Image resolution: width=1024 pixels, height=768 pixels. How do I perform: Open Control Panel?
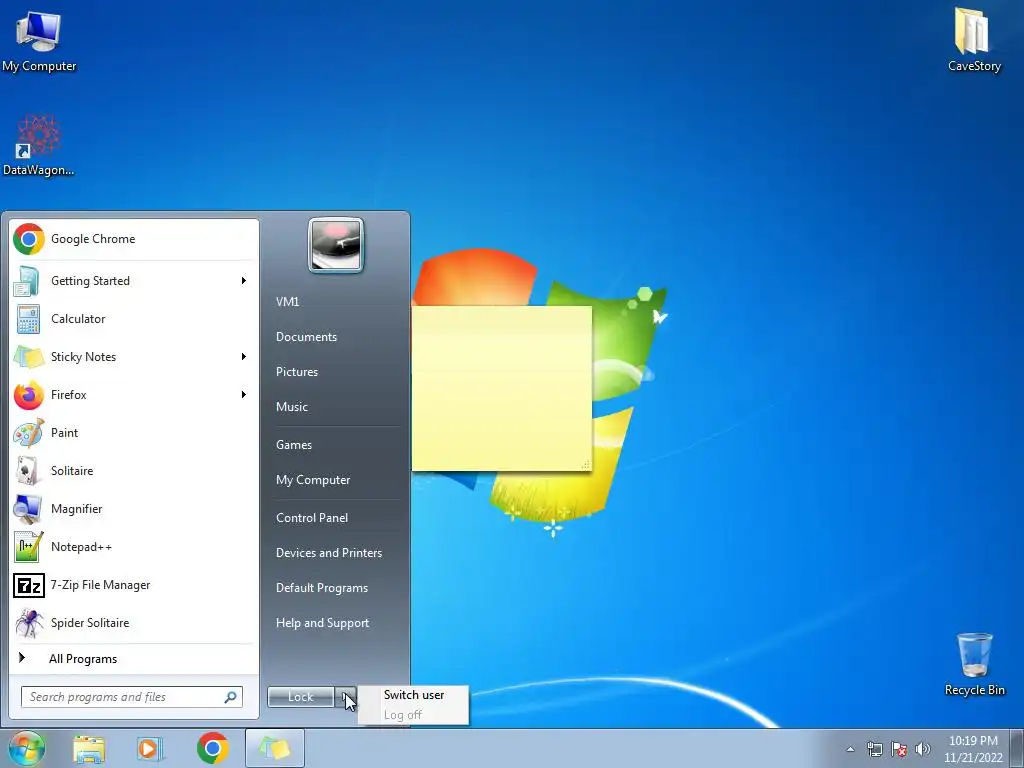coord(312,518)
